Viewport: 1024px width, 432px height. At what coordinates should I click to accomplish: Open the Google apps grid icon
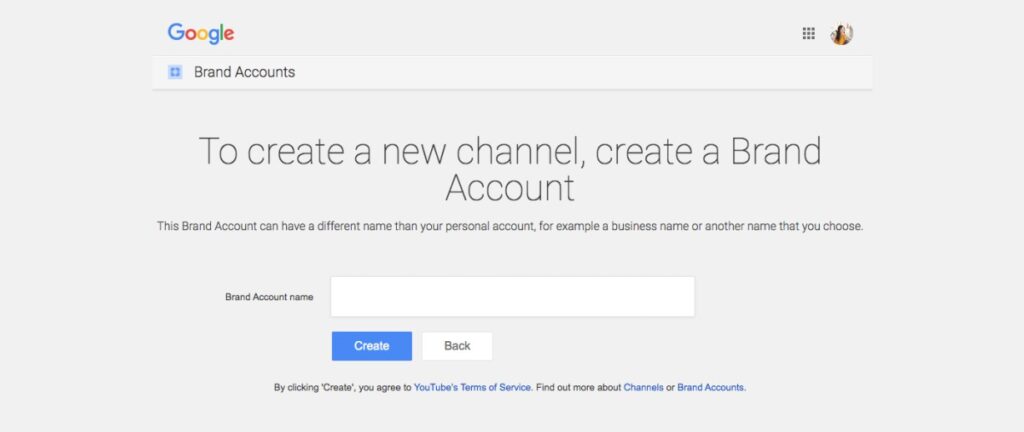[x=808, y=34]
